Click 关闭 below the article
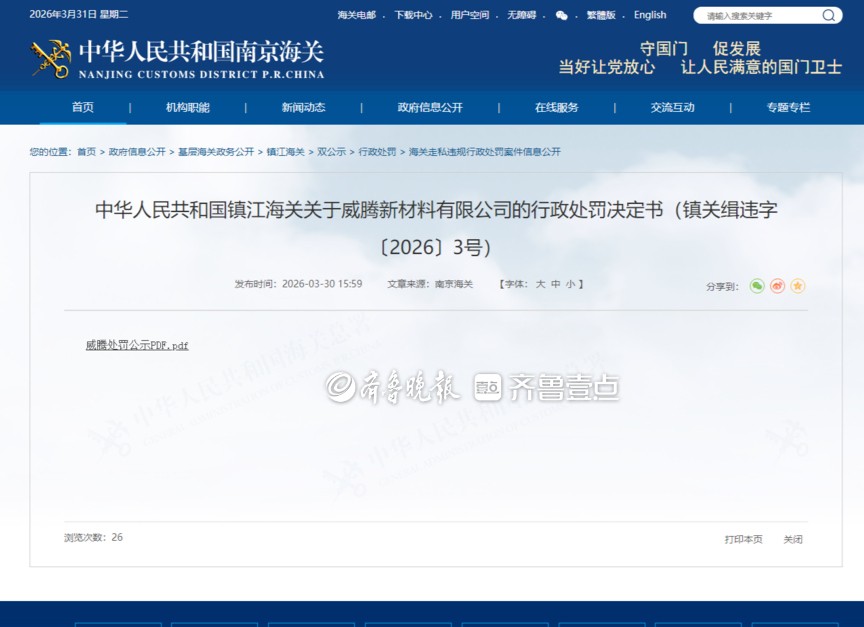The image size is (864, 627). tap(792, 539)
